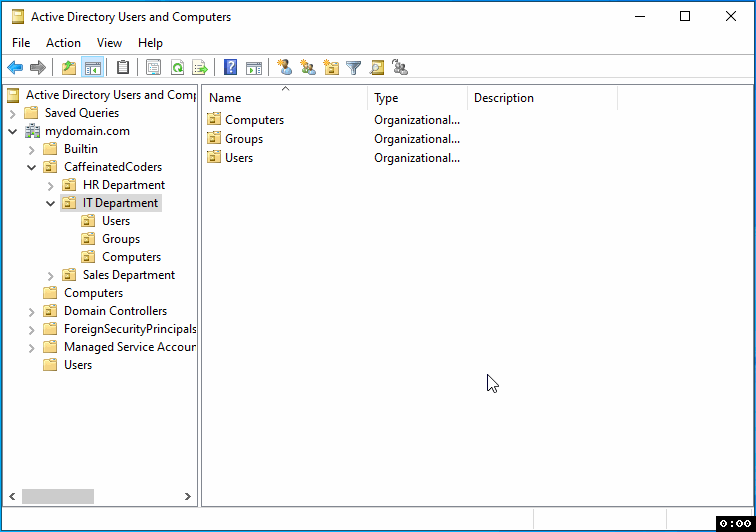Create a new group with toolbar icon

point(308,68)
